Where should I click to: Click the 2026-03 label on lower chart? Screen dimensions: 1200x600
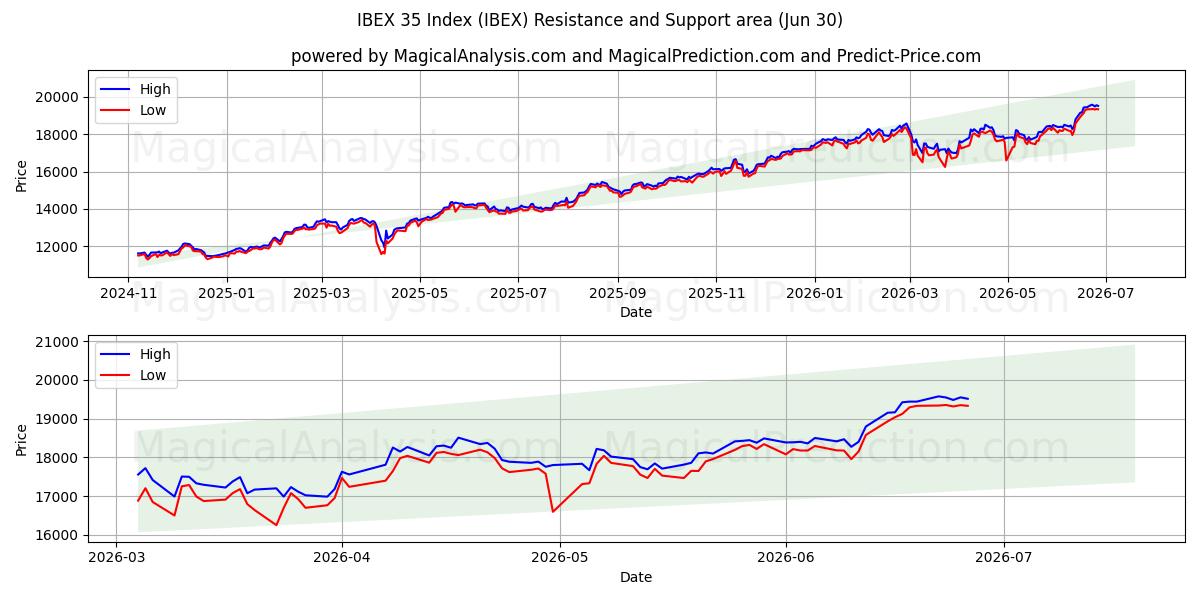[116, 558]
